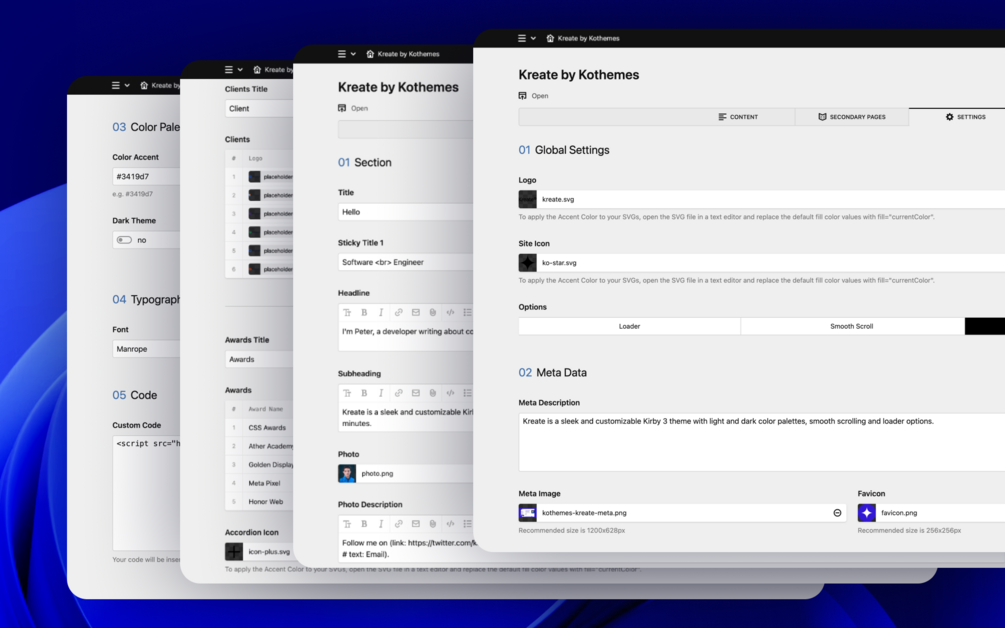The height and width of the screenshot is (628, 1005).
Task: Click the home icon in the Color Palette window
Action: click(x=144, y=85)
